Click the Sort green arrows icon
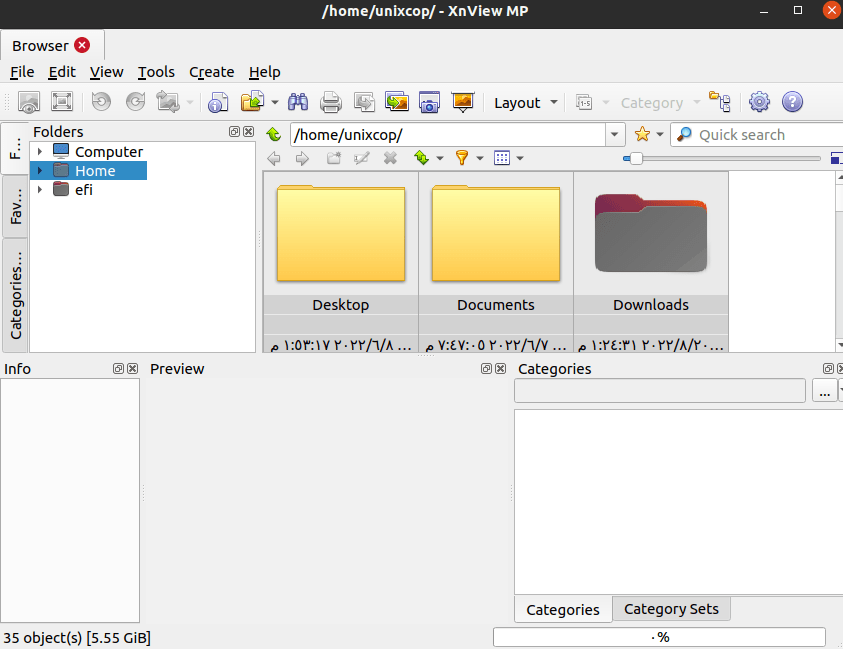 (422, 158)
